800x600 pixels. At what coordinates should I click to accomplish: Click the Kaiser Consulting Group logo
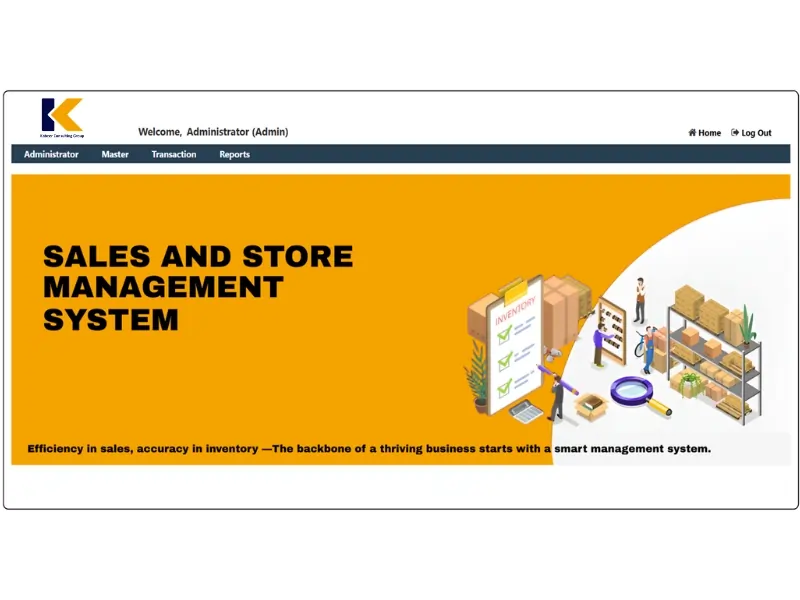point(62,117)
